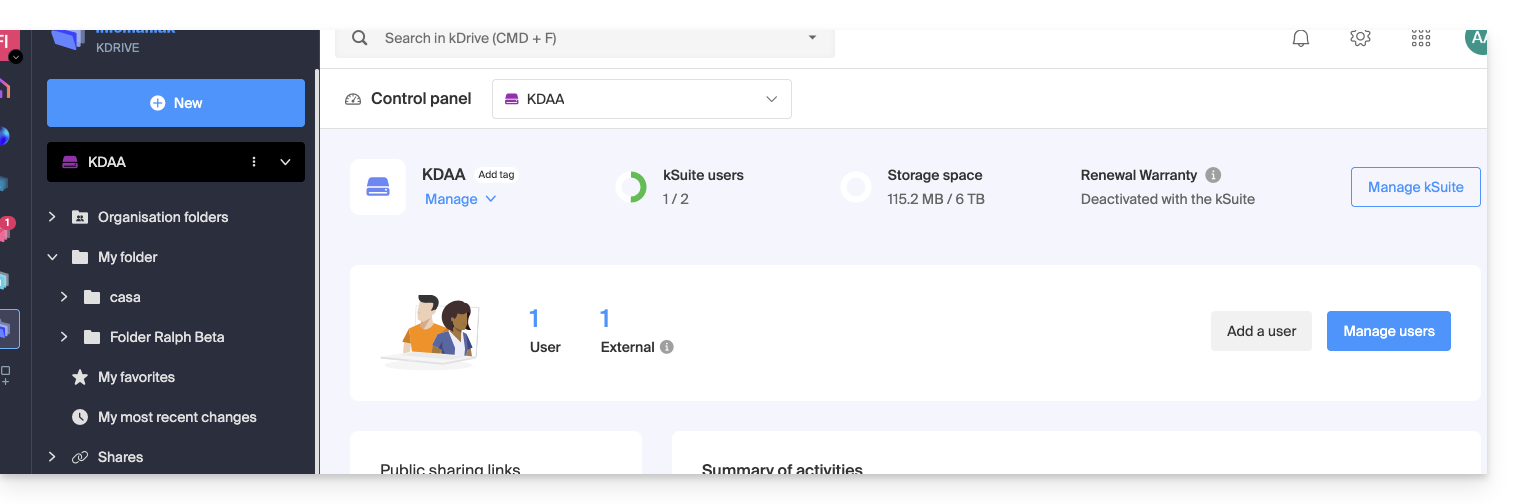
Task: Click the Renewal Warranty info icon
Action: pyautogui.click(x=1213, y=175)
